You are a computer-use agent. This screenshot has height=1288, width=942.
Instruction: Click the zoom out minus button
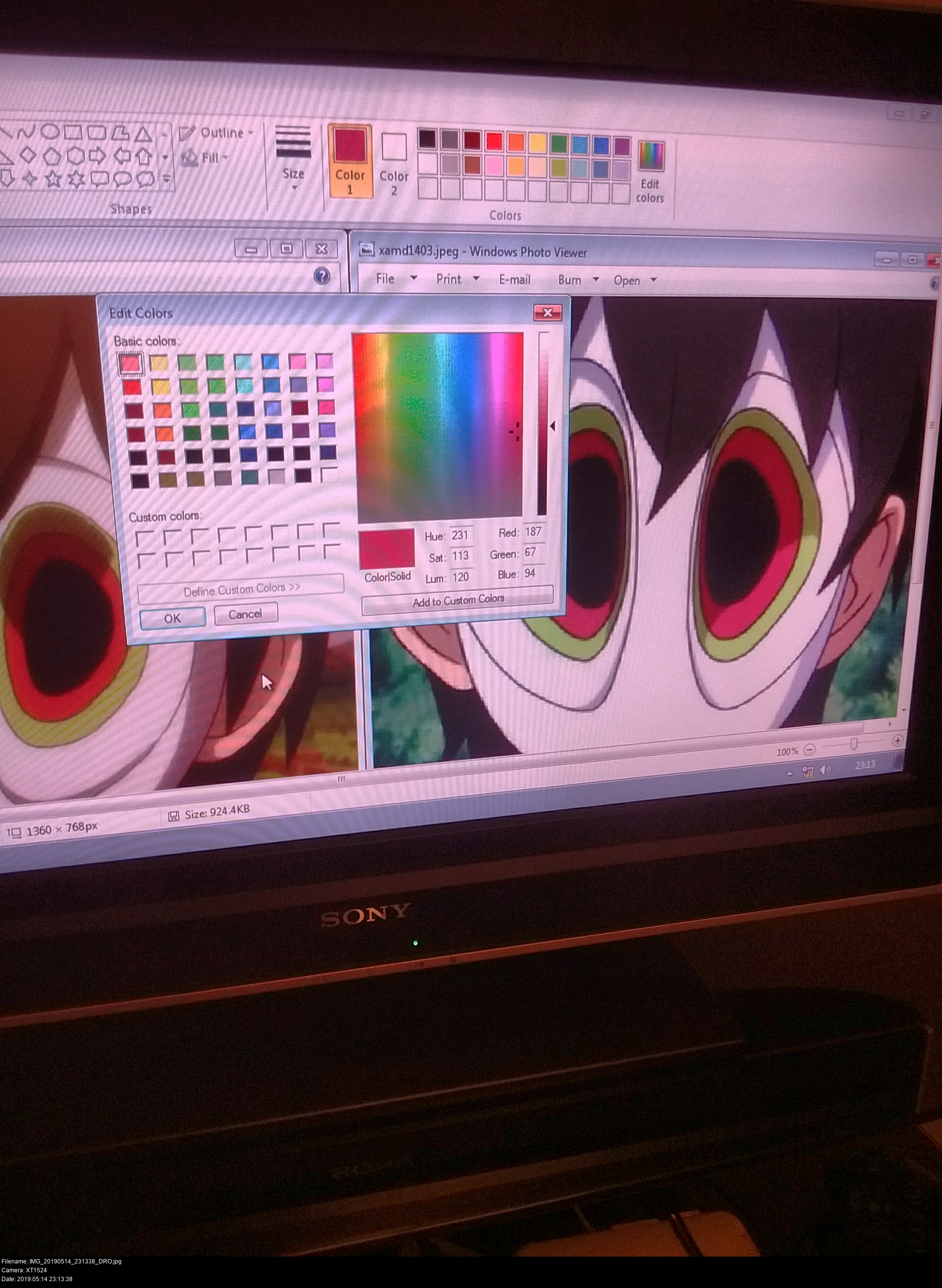(810, 750)
